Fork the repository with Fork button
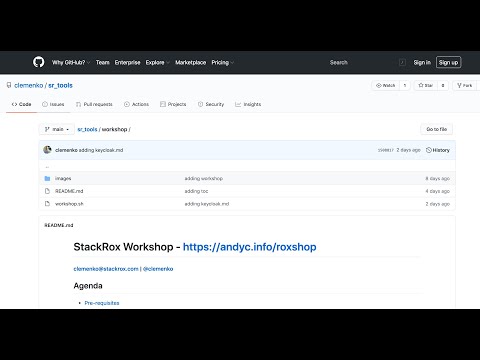480x360 pixels. (x=465, y=86)
